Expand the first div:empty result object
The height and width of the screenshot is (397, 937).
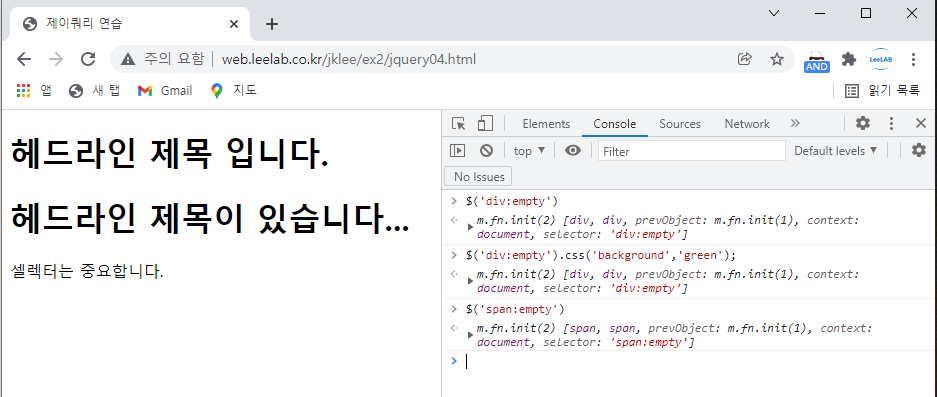471,227
